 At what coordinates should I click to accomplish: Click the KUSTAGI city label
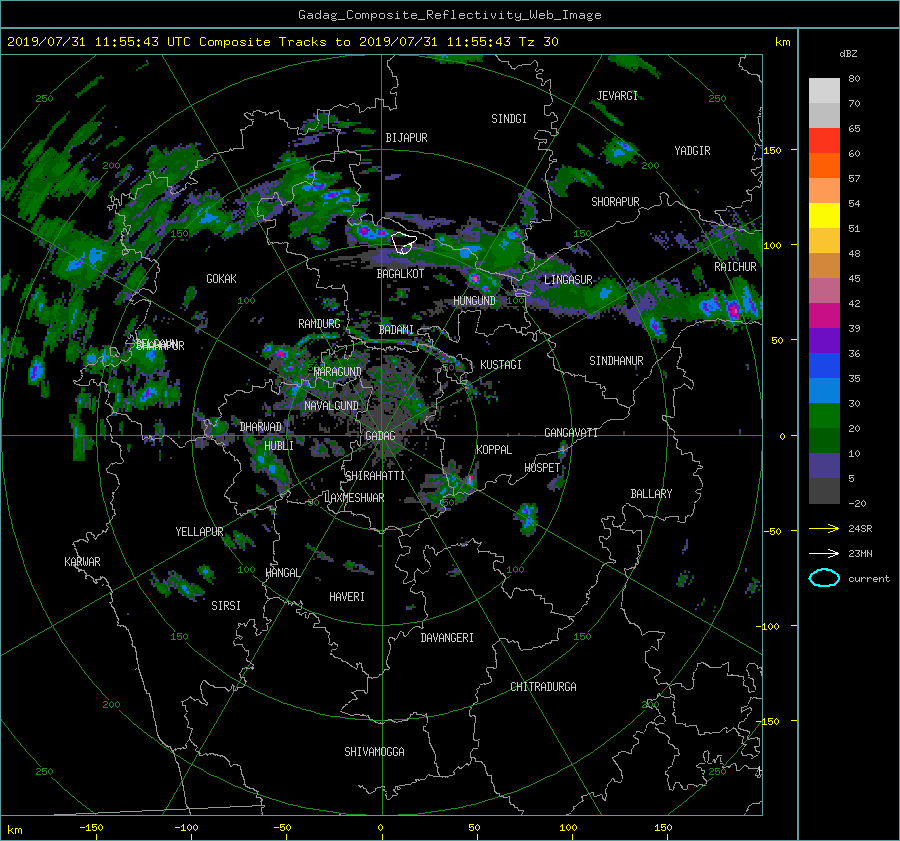501,365
